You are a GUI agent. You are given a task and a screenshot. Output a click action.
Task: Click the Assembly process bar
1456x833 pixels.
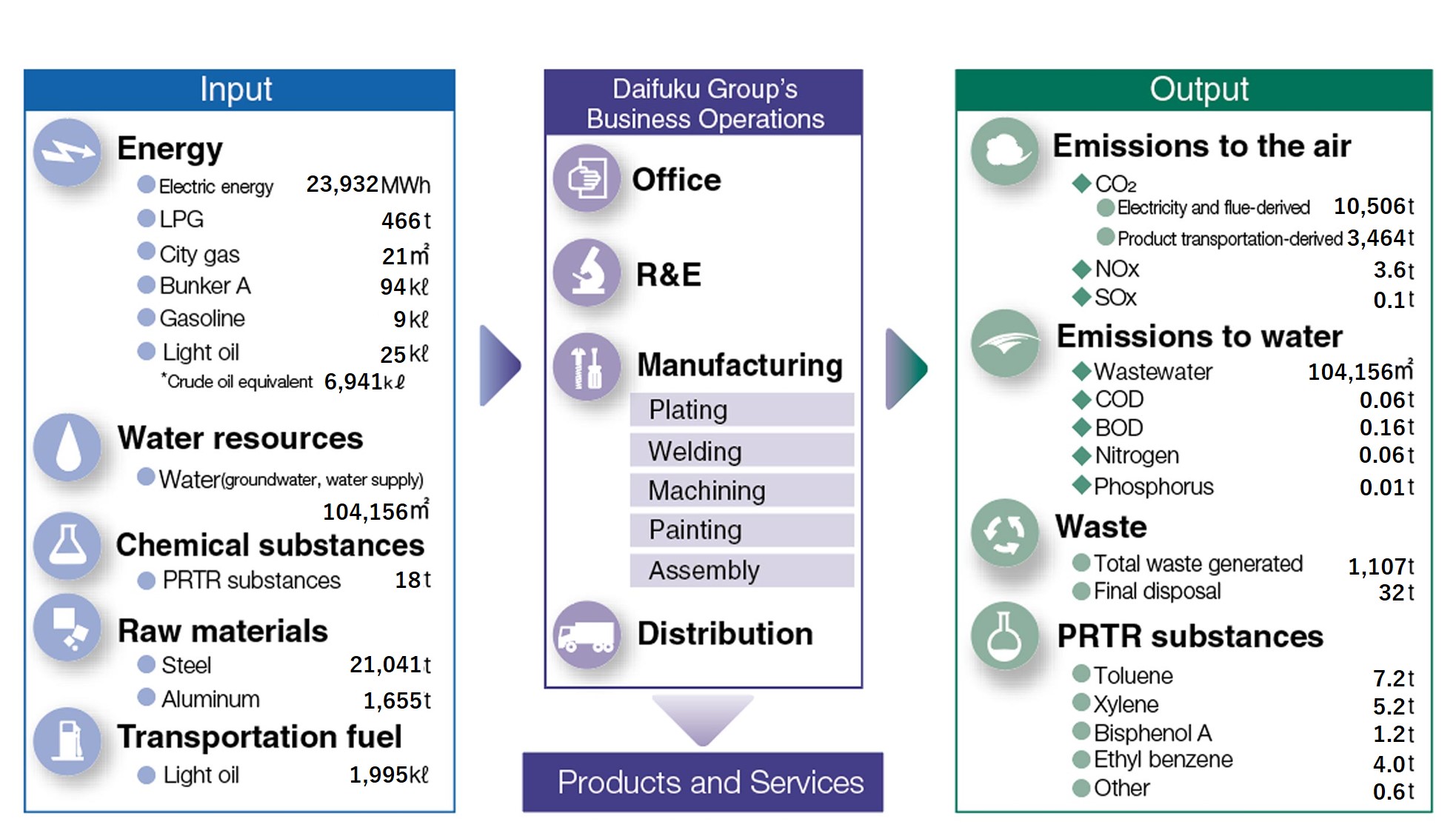(x=742, y=571)
